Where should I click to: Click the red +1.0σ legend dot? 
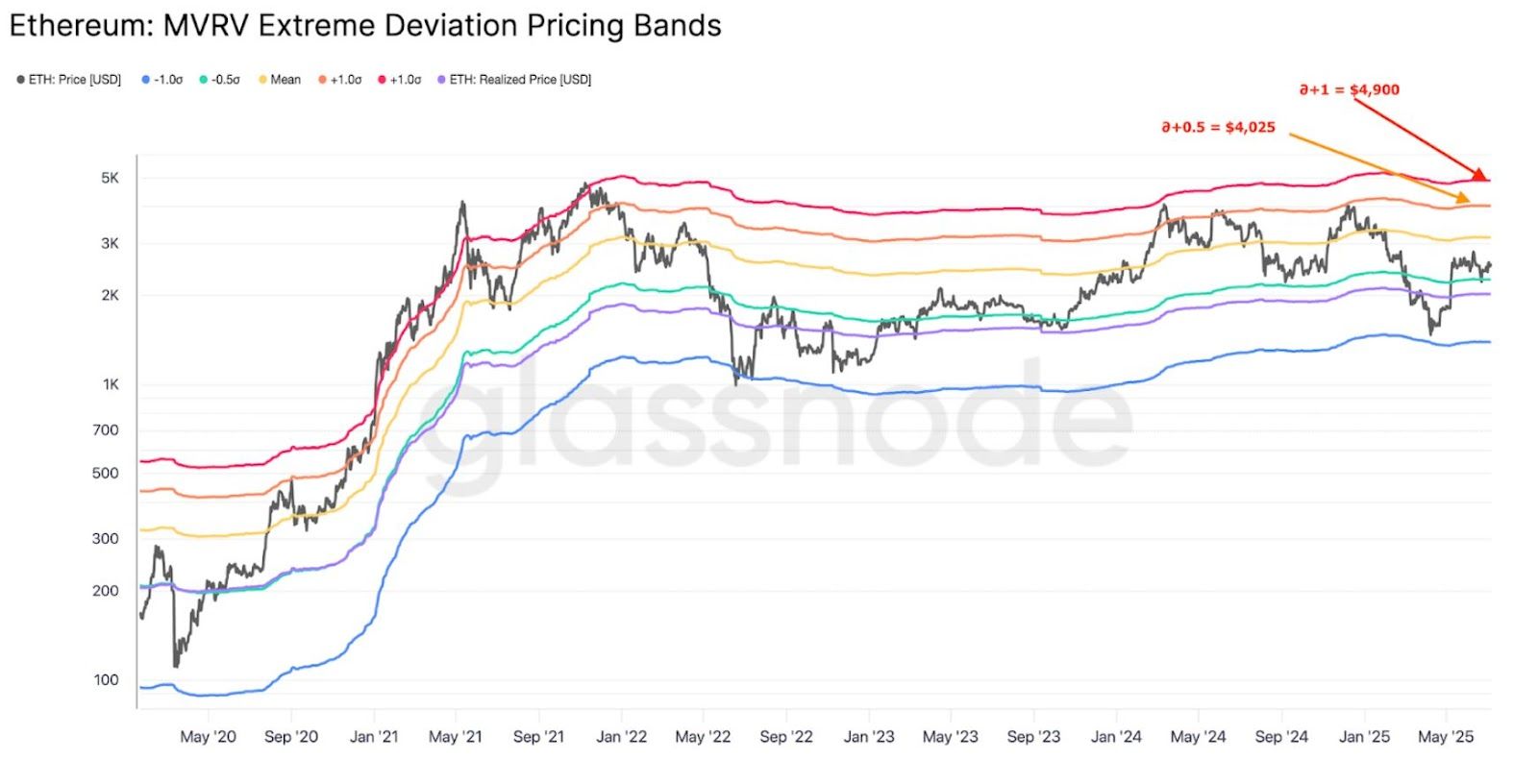tap(383, 80)
